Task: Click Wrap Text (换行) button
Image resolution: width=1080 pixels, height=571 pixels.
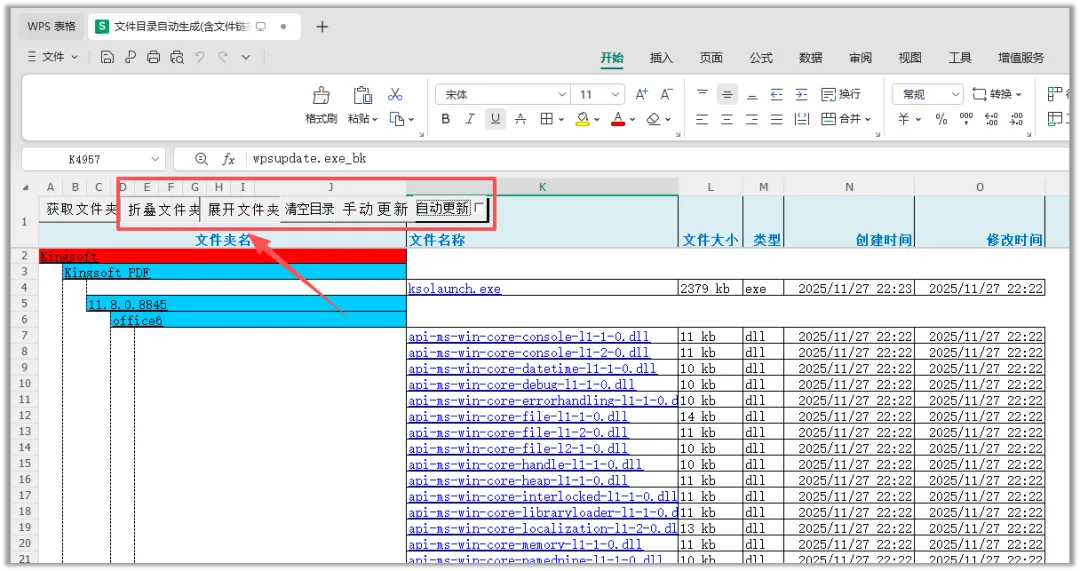Action: click(x=841, y=94)
